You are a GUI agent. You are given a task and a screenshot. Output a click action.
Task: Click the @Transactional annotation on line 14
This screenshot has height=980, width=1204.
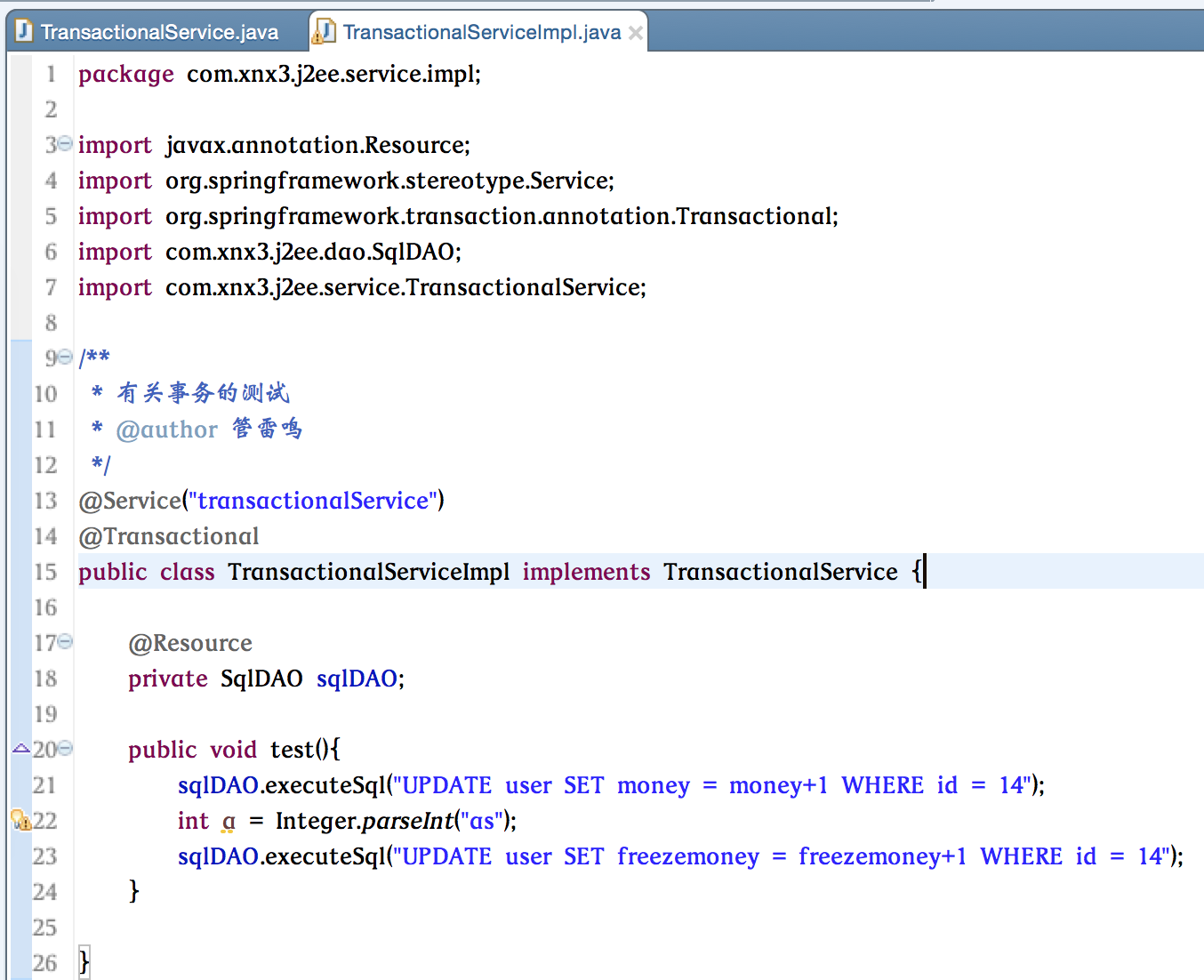point(169,536)
